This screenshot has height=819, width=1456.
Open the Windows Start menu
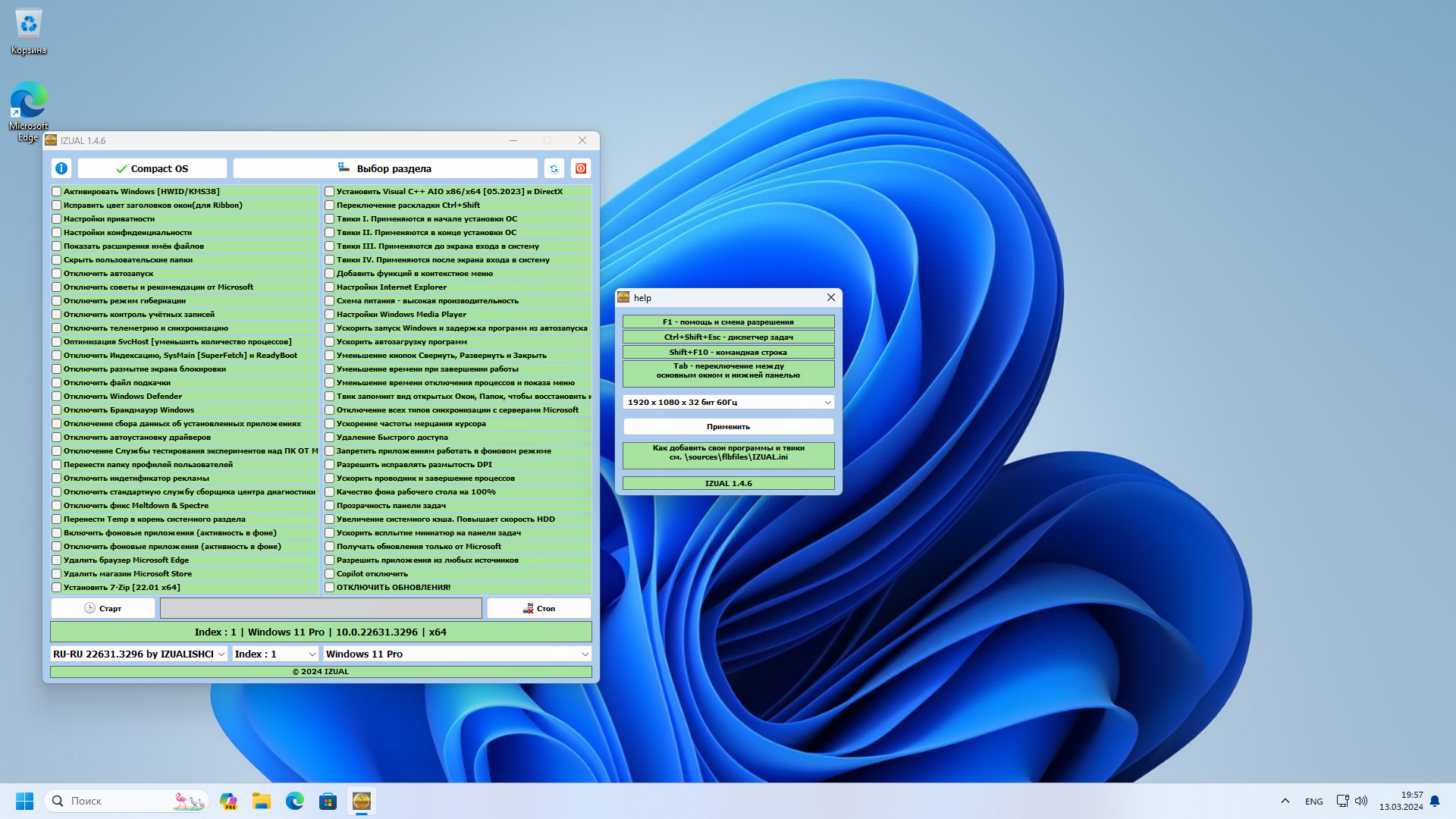click(24, 801)
